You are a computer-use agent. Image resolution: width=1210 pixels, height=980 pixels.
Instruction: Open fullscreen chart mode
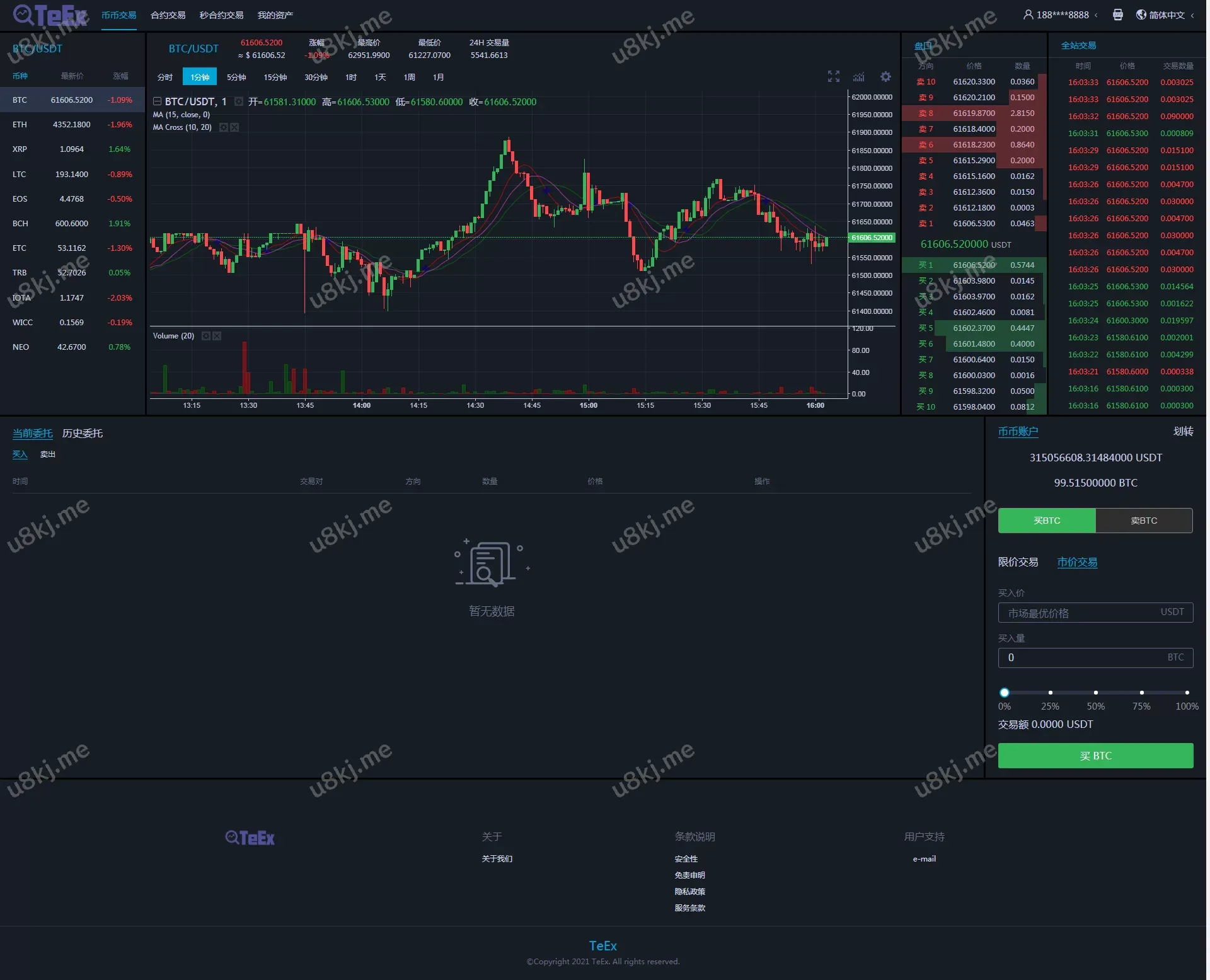[x=835, y=77]
